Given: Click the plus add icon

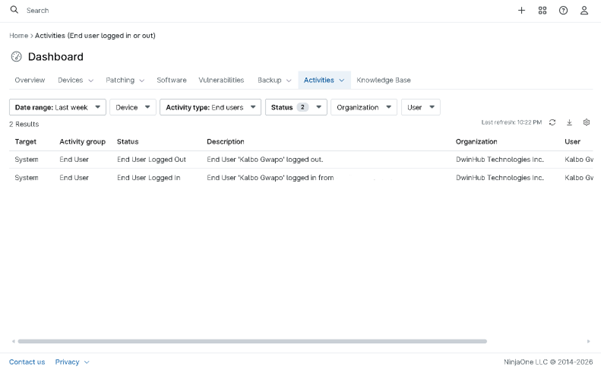Looking at the screenshot, I should tap(521, 10).
